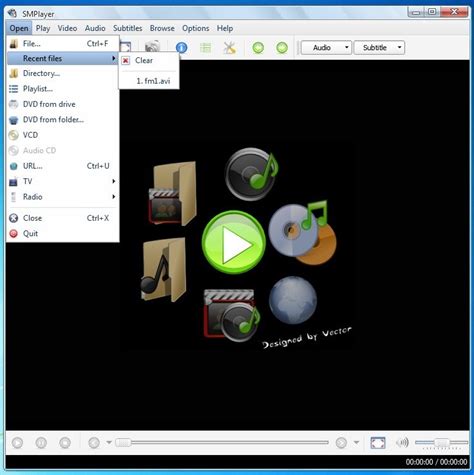Click the stop button in control bar

pos(65,443)
